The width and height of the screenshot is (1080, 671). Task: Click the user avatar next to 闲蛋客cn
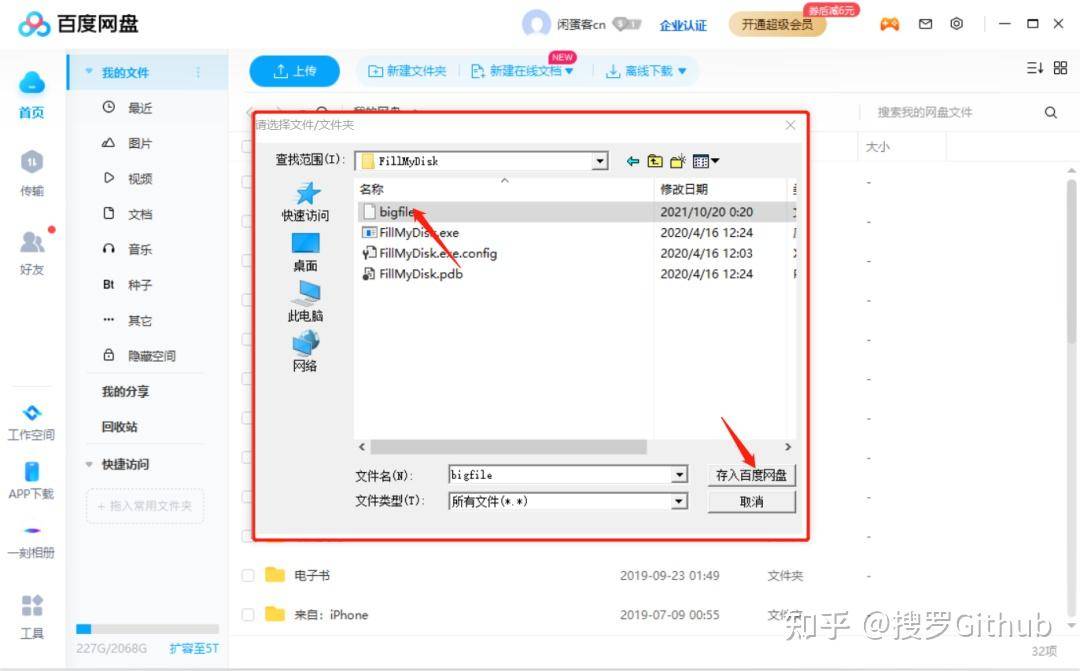coord(536,24)
